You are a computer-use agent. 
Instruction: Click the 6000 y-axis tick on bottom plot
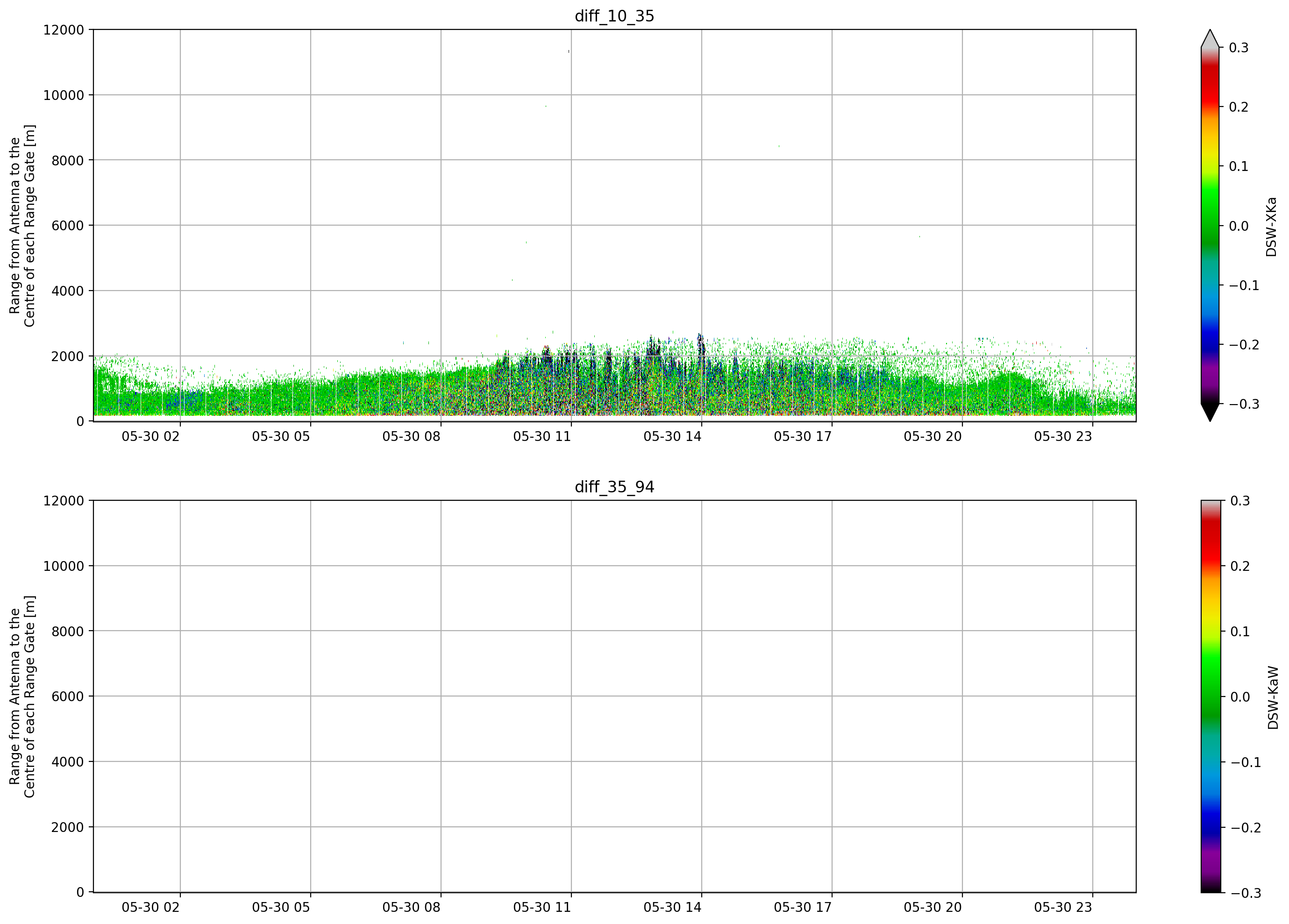(68, 697)
